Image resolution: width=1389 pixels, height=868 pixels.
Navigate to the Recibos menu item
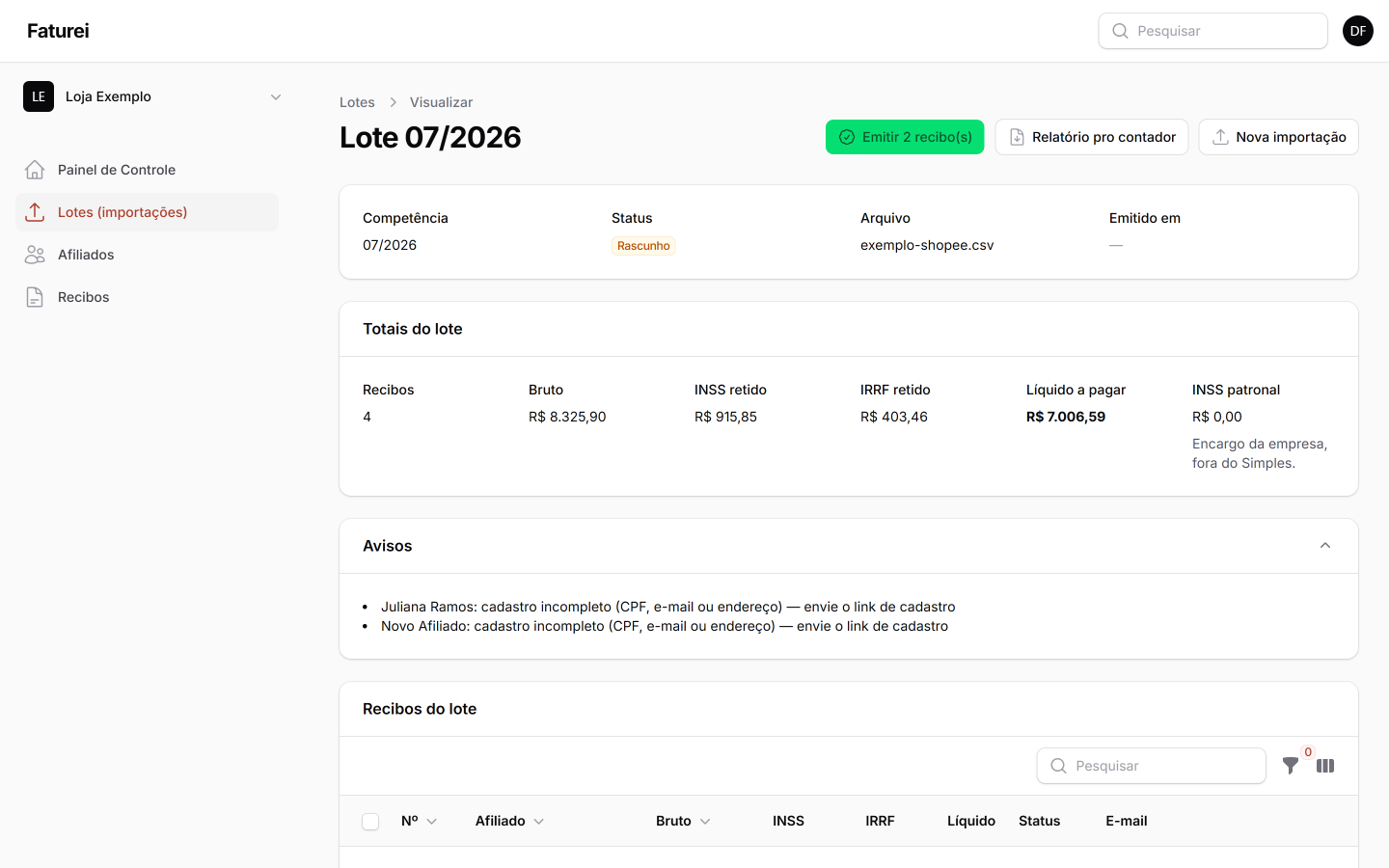[147, 297]
